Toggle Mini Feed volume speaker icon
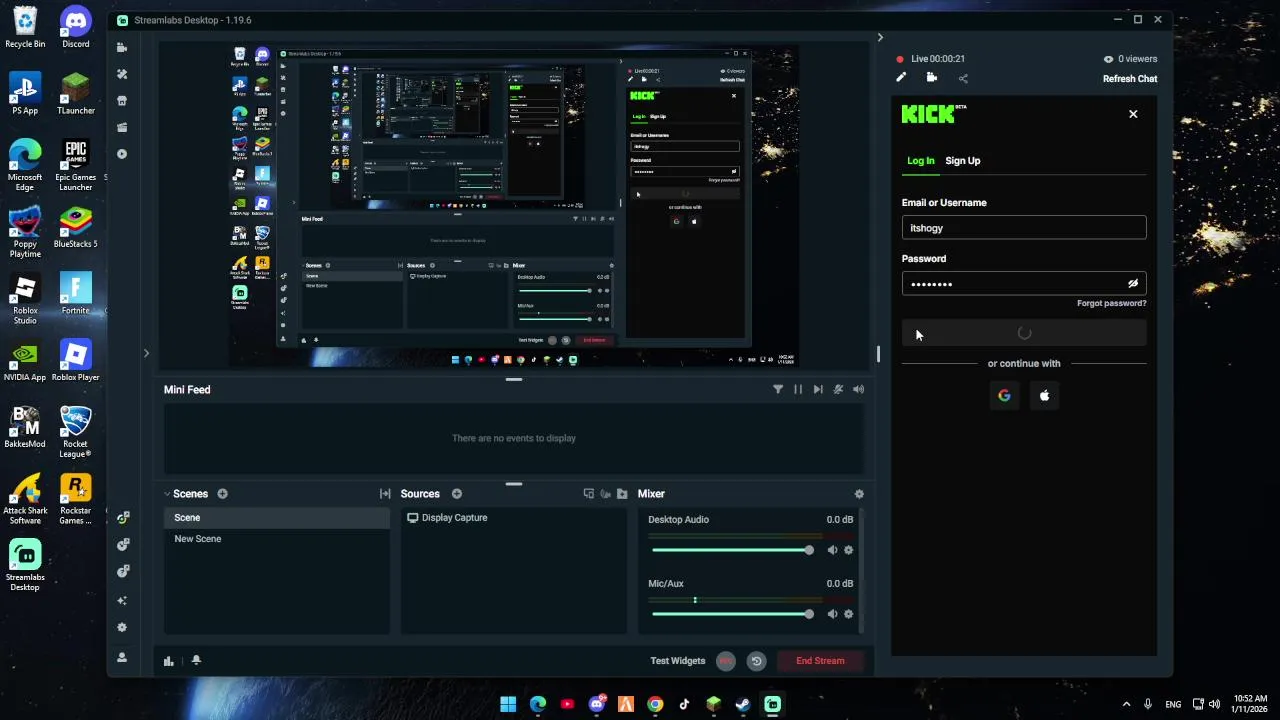Image resolution: width=1280 pixels, height=720 pixels. tap(858, 390)
